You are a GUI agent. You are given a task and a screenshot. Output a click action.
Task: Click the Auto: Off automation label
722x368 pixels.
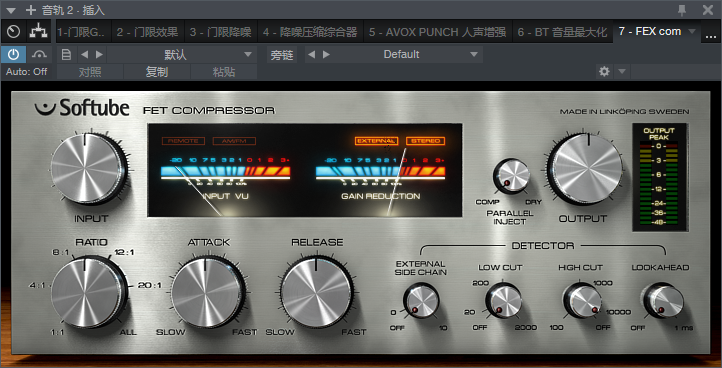[x=27, y=71]
